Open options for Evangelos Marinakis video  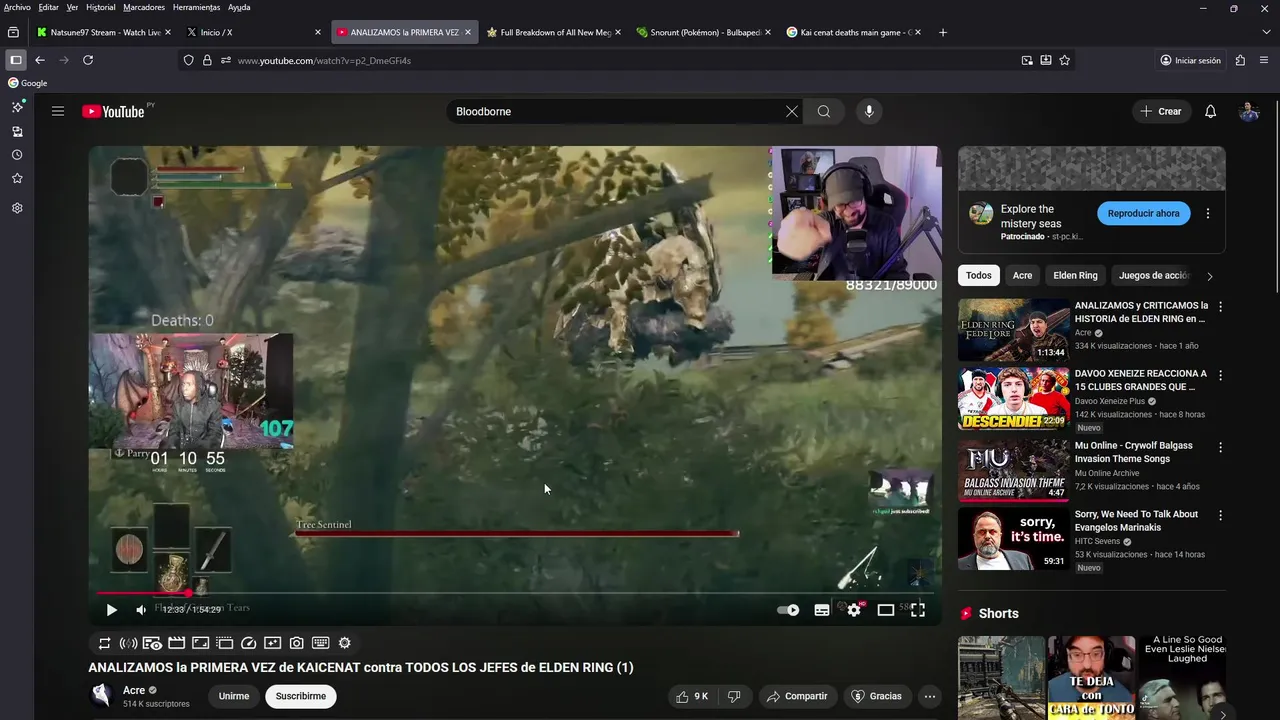[1220, 515]
